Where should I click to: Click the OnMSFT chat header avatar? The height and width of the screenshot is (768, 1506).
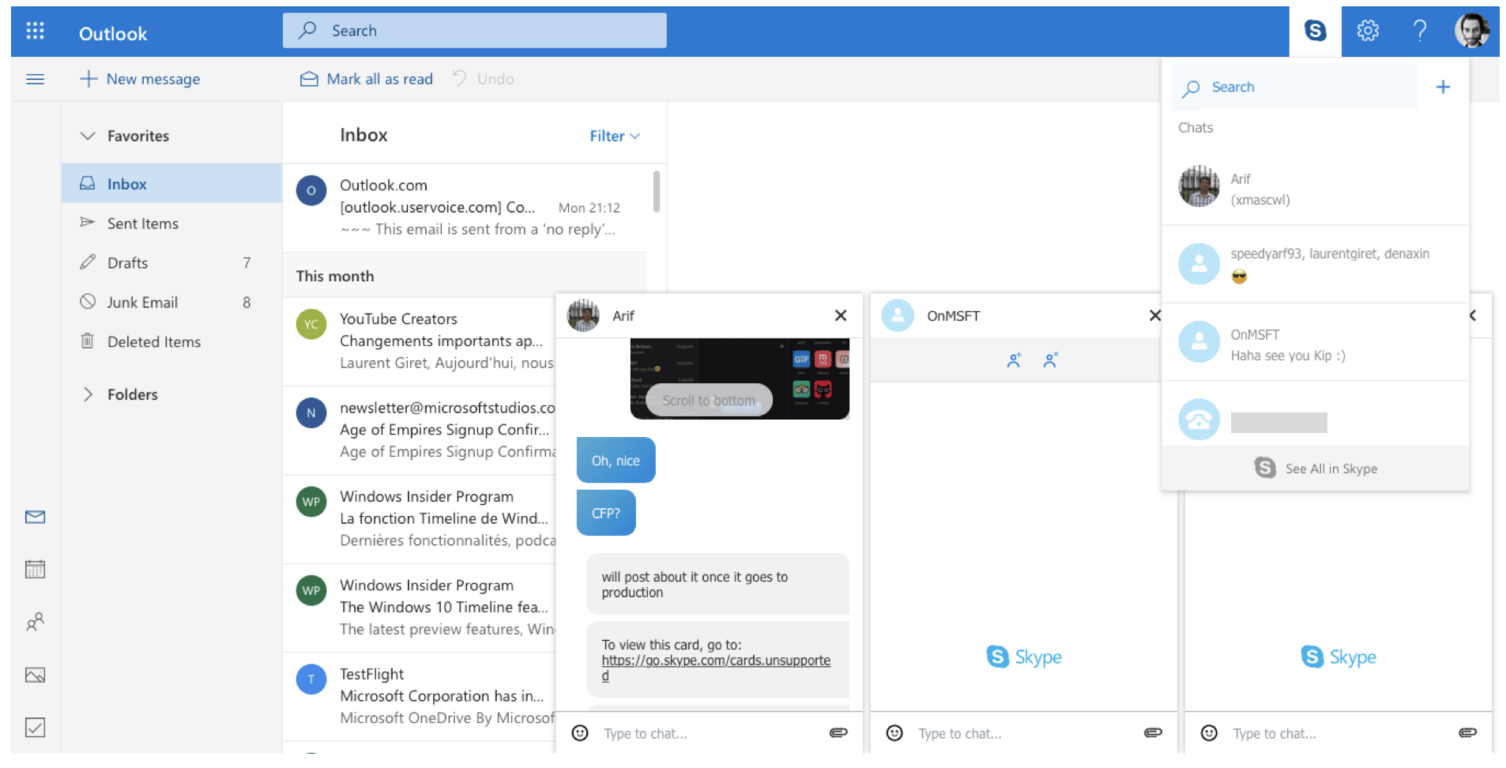(898, 316)
